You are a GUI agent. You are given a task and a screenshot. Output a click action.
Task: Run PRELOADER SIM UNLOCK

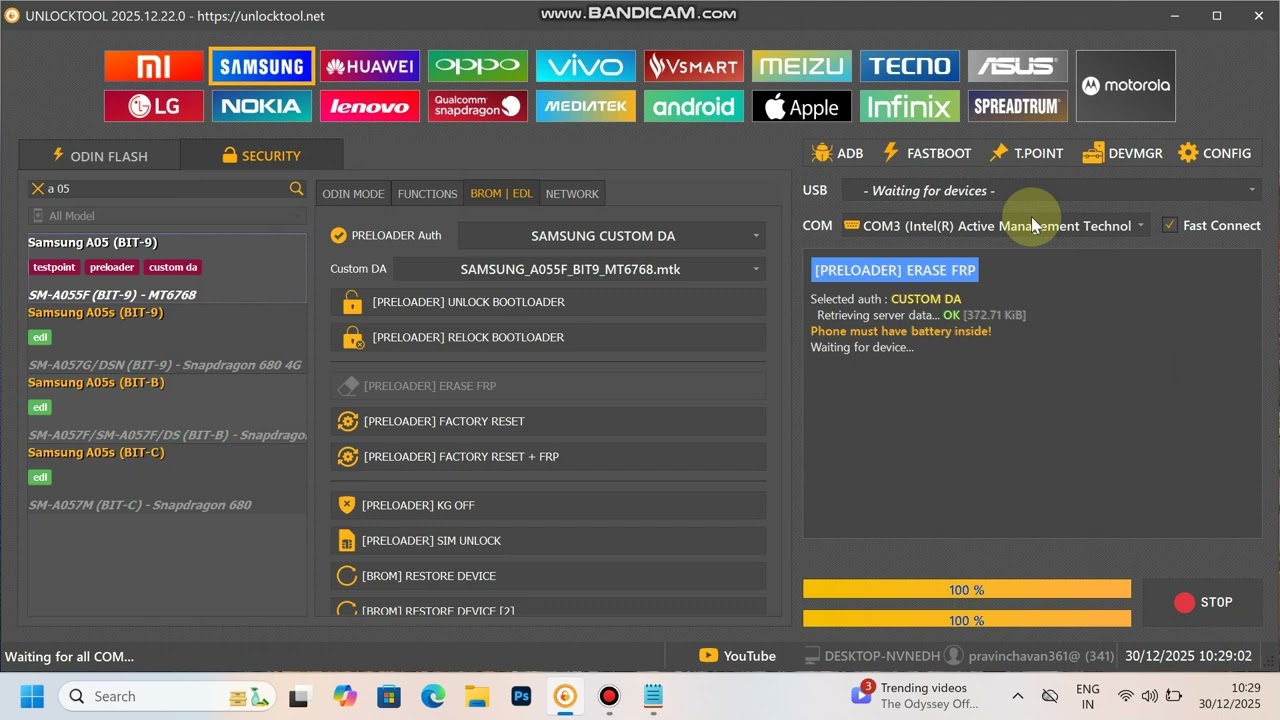[548, 540]
